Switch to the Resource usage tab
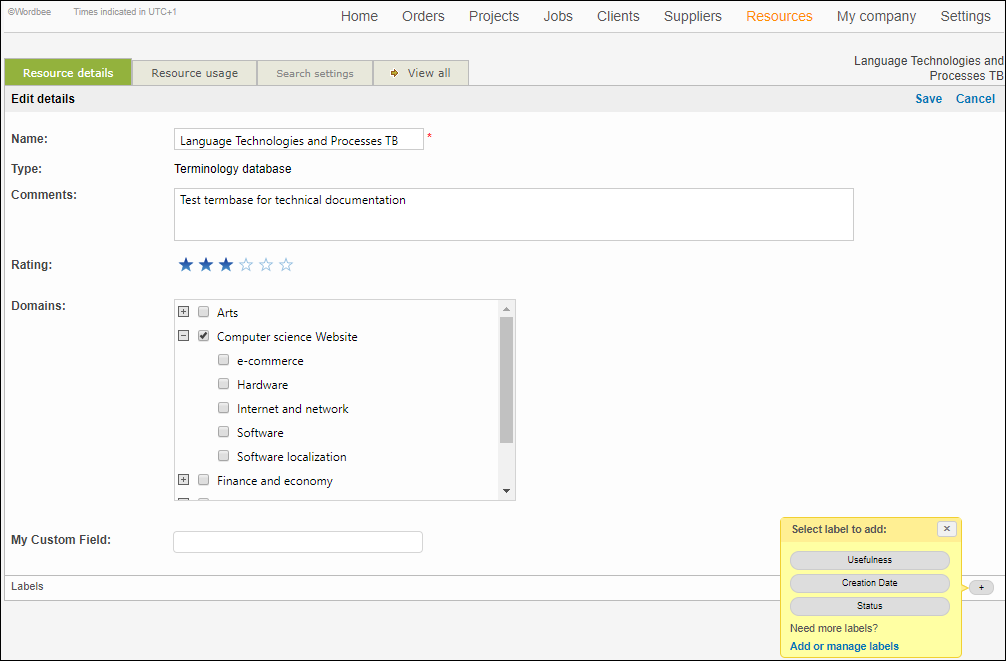 (x=194, y=73)
